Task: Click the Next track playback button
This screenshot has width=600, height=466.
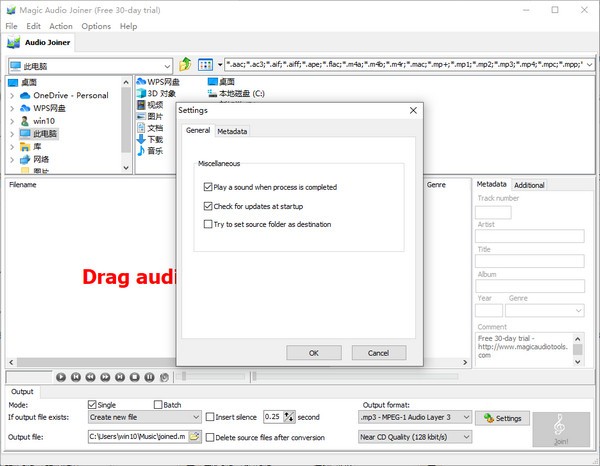Action: [120, 377]
